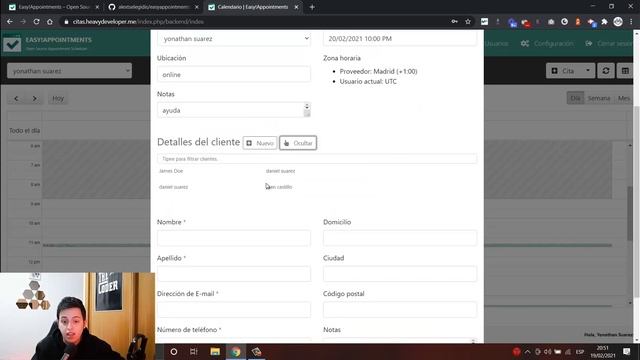Click the volume icon in the system tray
This screenshot has height=360, width=640.
click(548, 351)
